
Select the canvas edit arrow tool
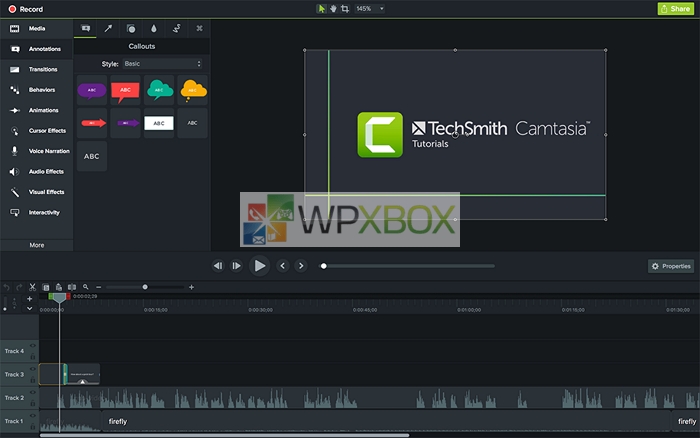point(321,8)
